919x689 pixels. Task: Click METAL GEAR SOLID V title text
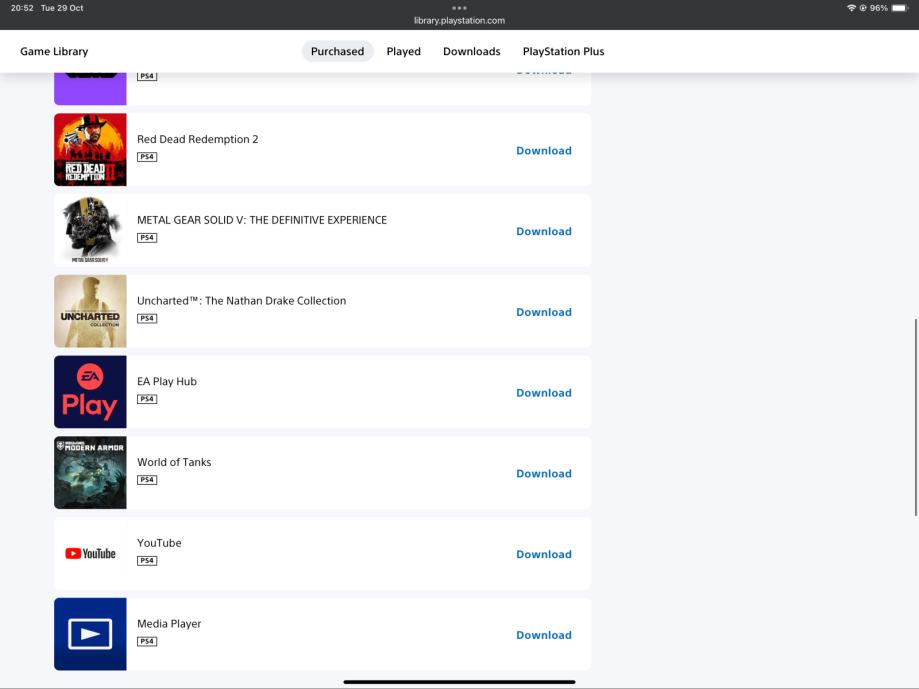point(262,220)
